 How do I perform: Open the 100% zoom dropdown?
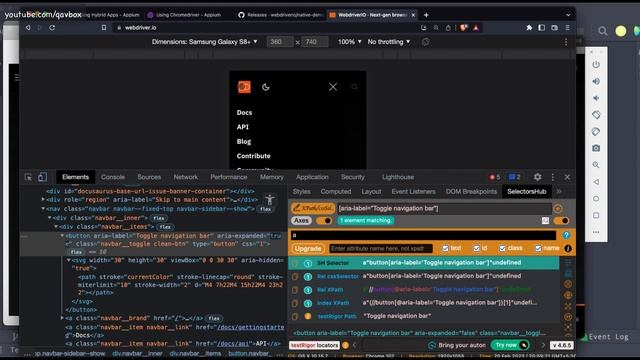click(x=349, y=42)
